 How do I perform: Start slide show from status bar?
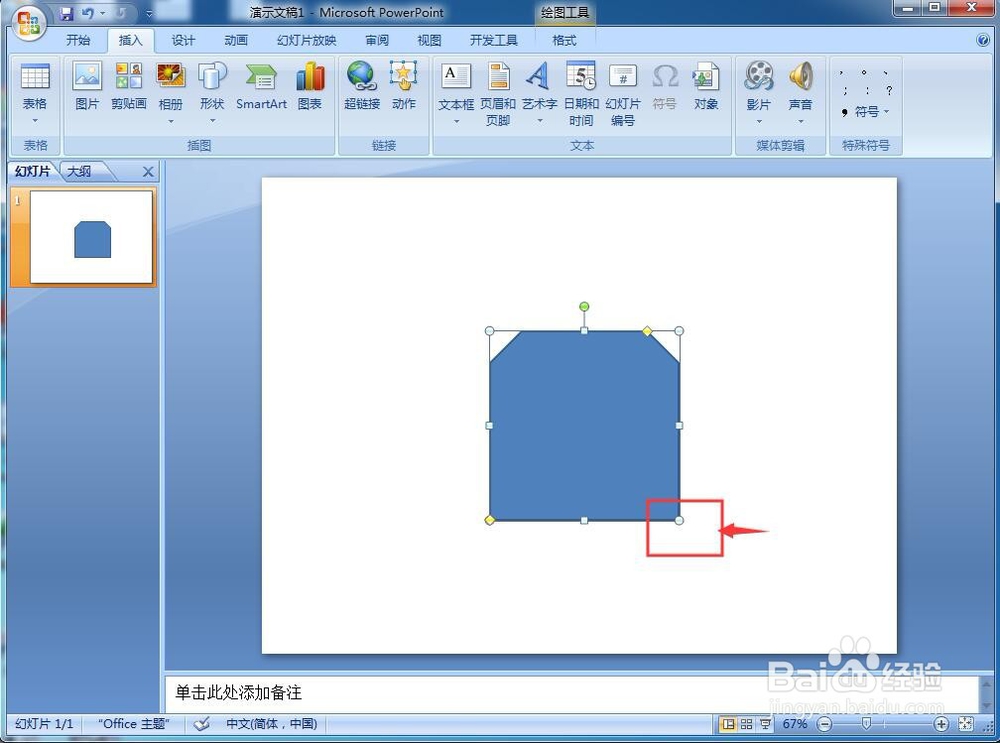click(x=765, y=724)
